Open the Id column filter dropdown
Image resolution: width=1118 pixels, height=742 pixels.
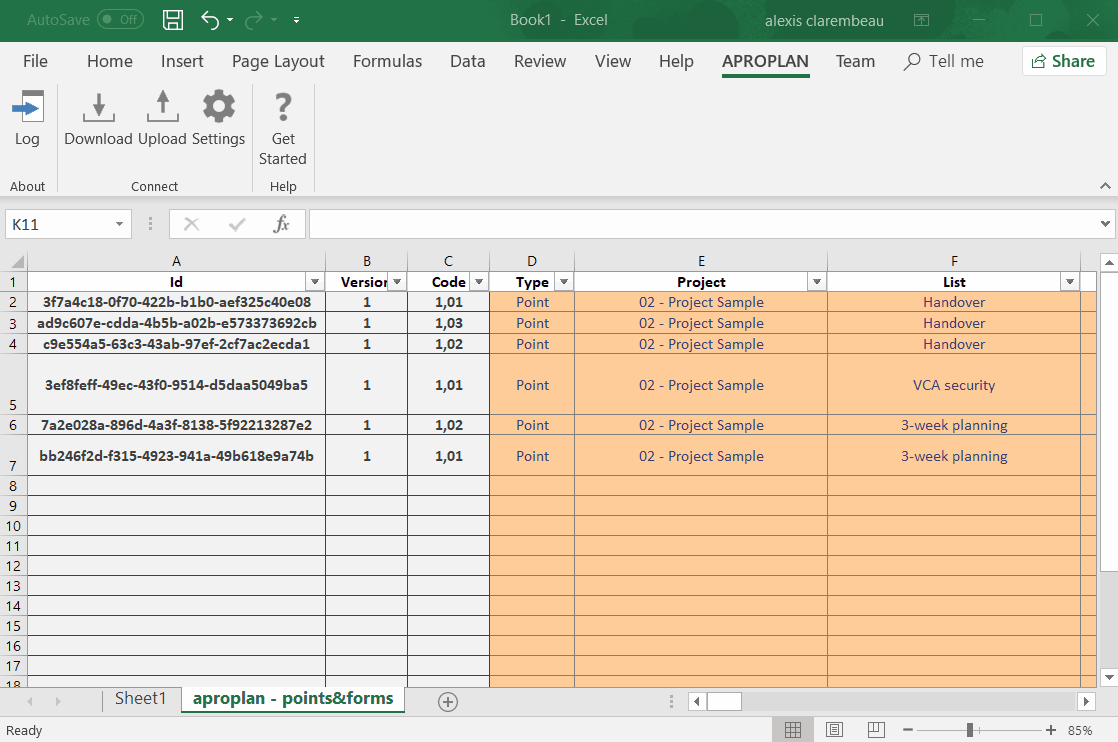[x=314, y=282]
